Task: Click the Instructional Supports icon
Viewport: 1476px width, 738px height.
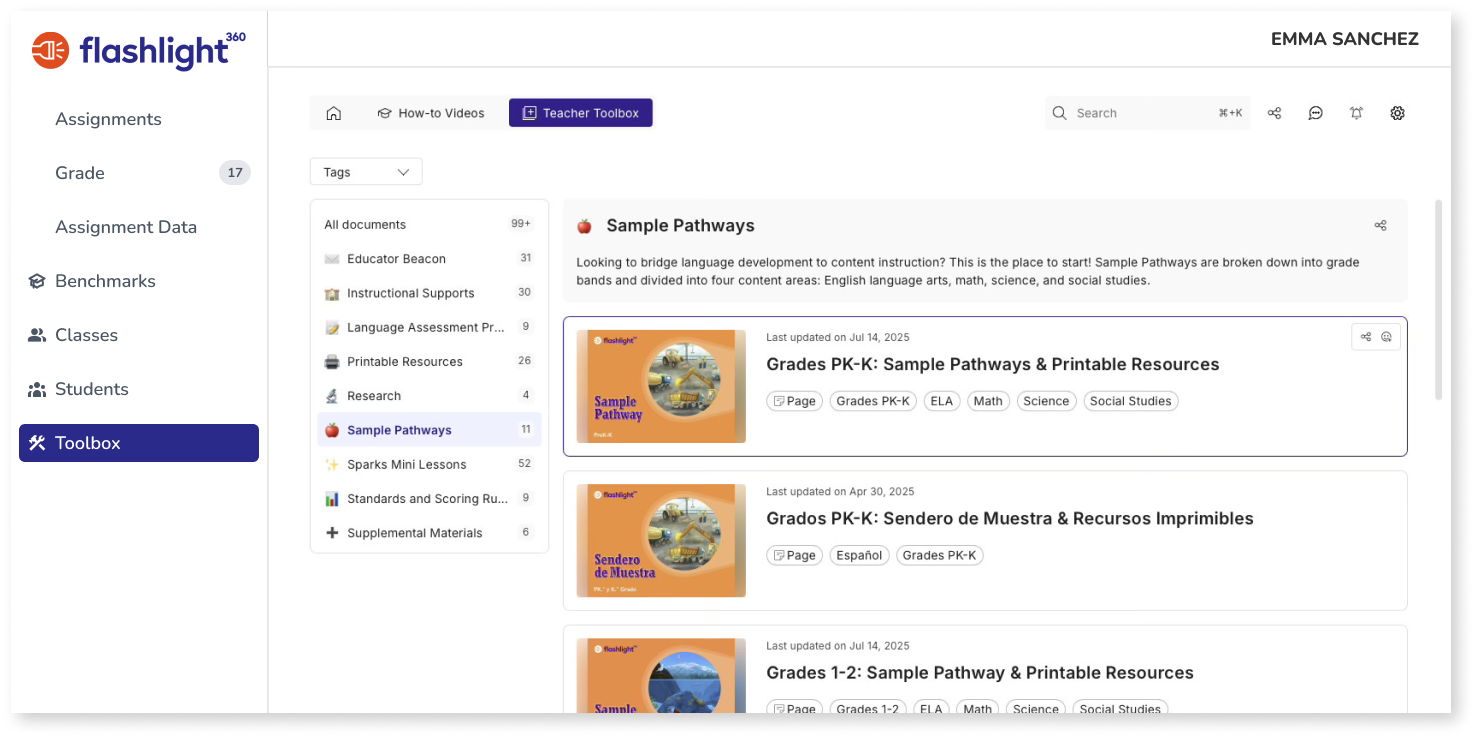Action: coord(332,293)
